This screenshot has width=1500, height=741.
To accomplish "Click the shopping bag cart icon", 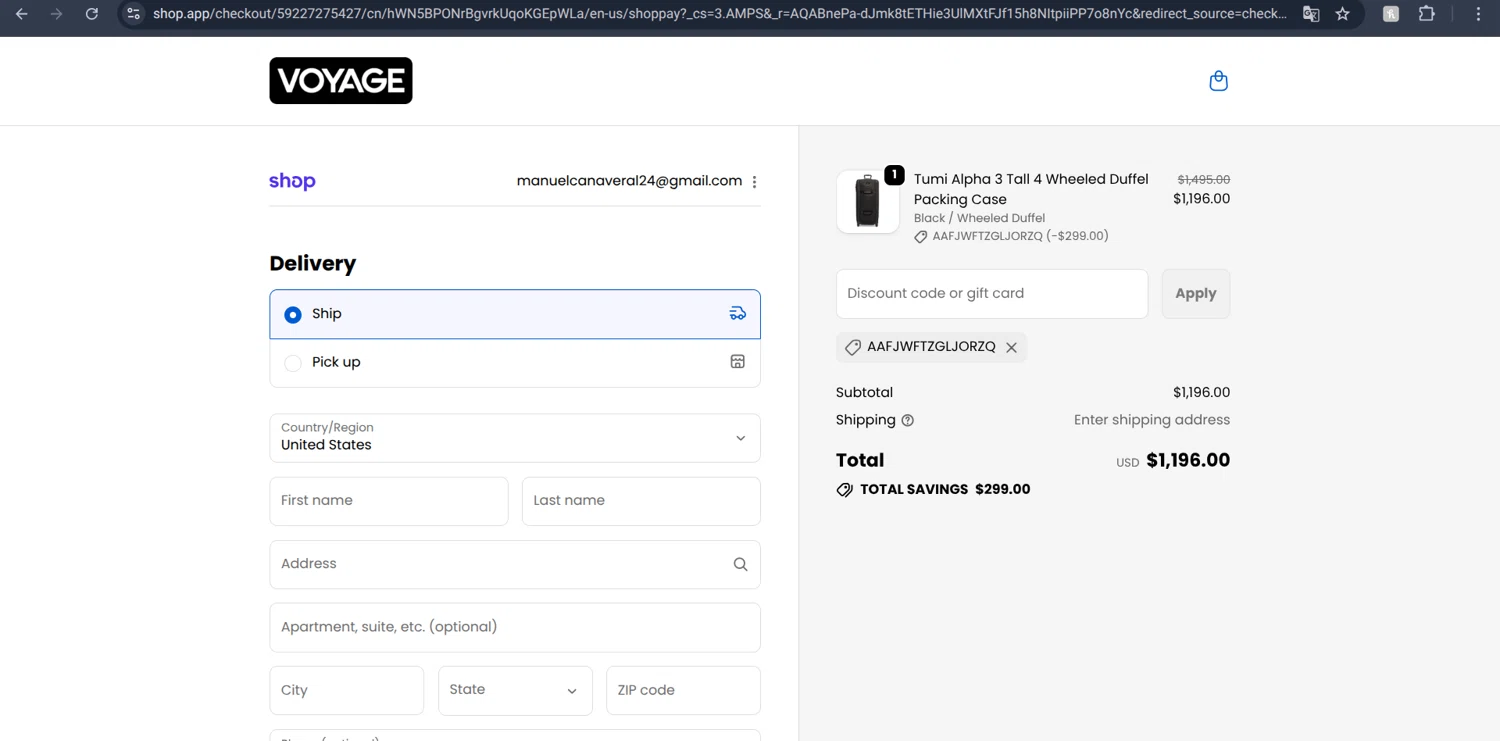I will [1218, 81].
